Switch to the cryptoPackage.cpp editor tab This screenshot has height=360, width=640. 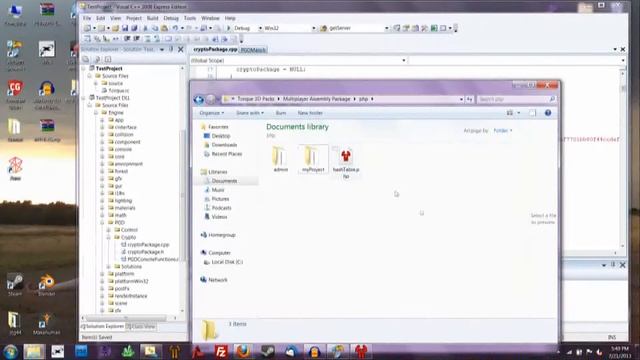215,49
